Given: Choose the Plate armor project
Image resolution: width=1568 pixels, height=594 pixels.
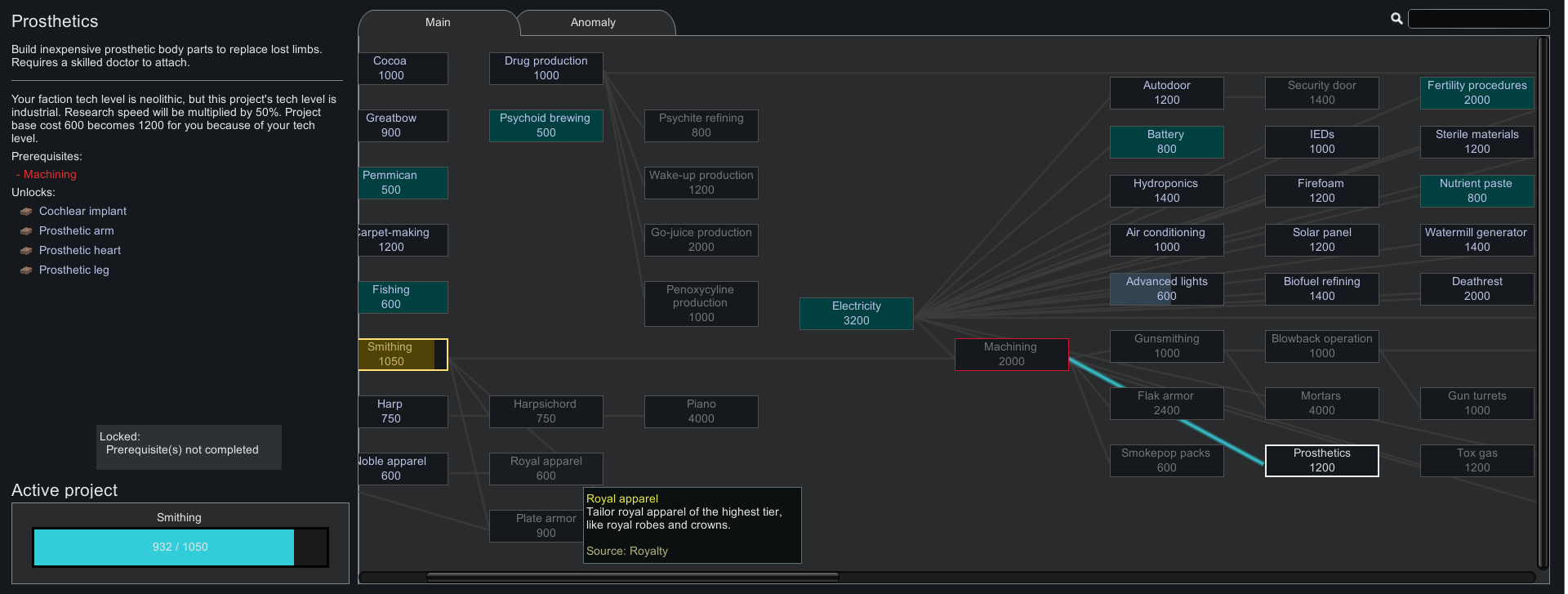Looking at the screenshot, I should [x=537, y=526].
